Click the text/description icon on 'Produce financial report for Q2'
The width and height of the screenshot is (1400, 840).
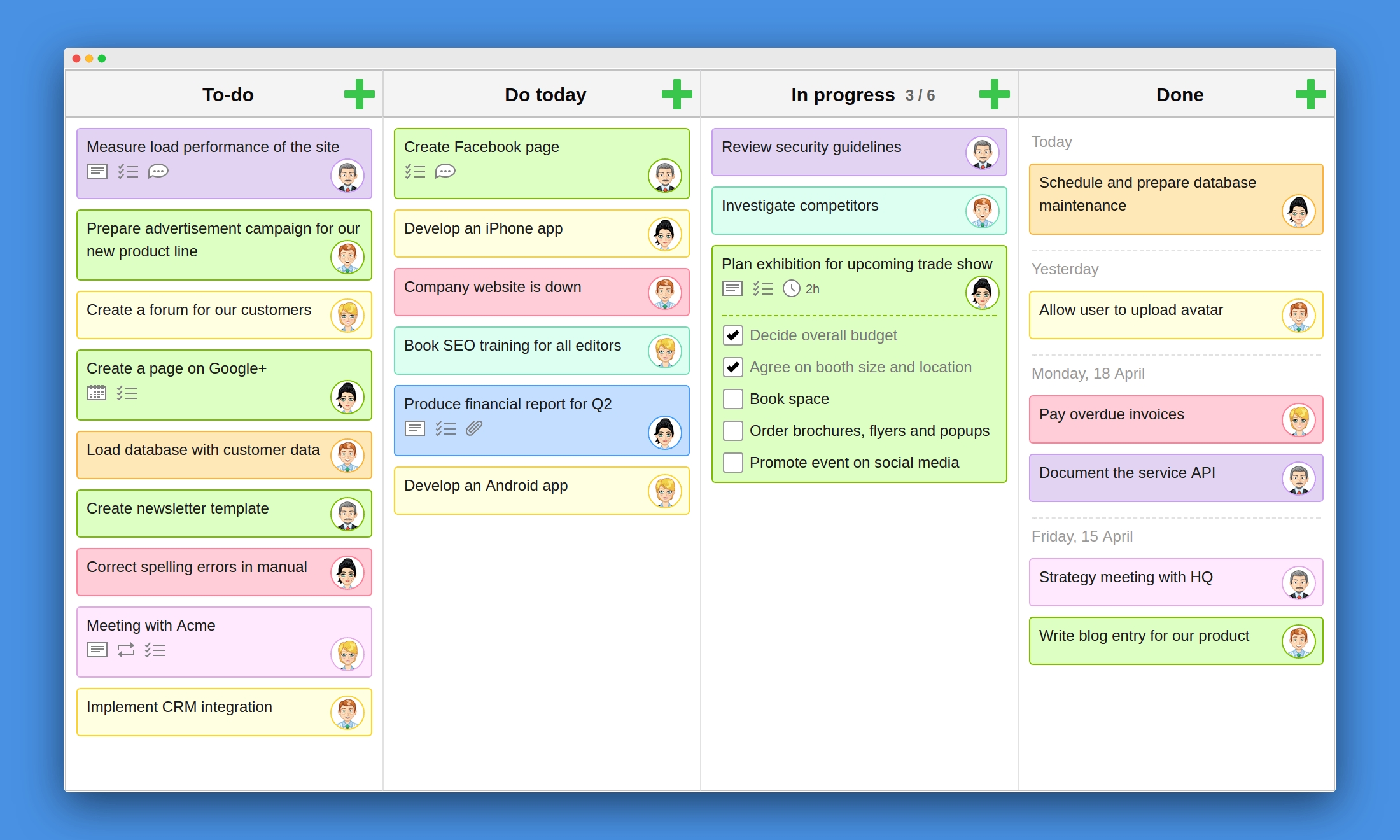(x=414, y=428)
